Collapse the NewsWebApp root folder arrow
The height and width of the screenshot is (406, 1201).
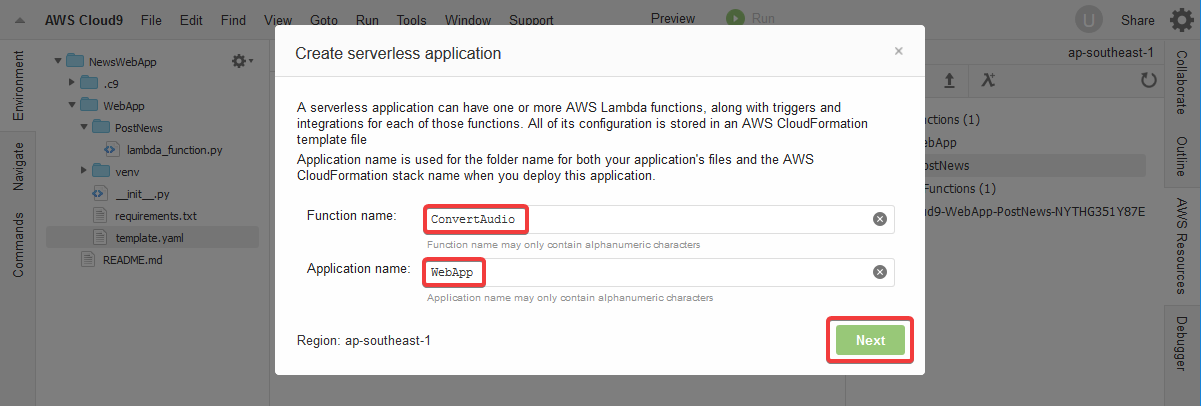pyautogui.click(x=58, y=61)
